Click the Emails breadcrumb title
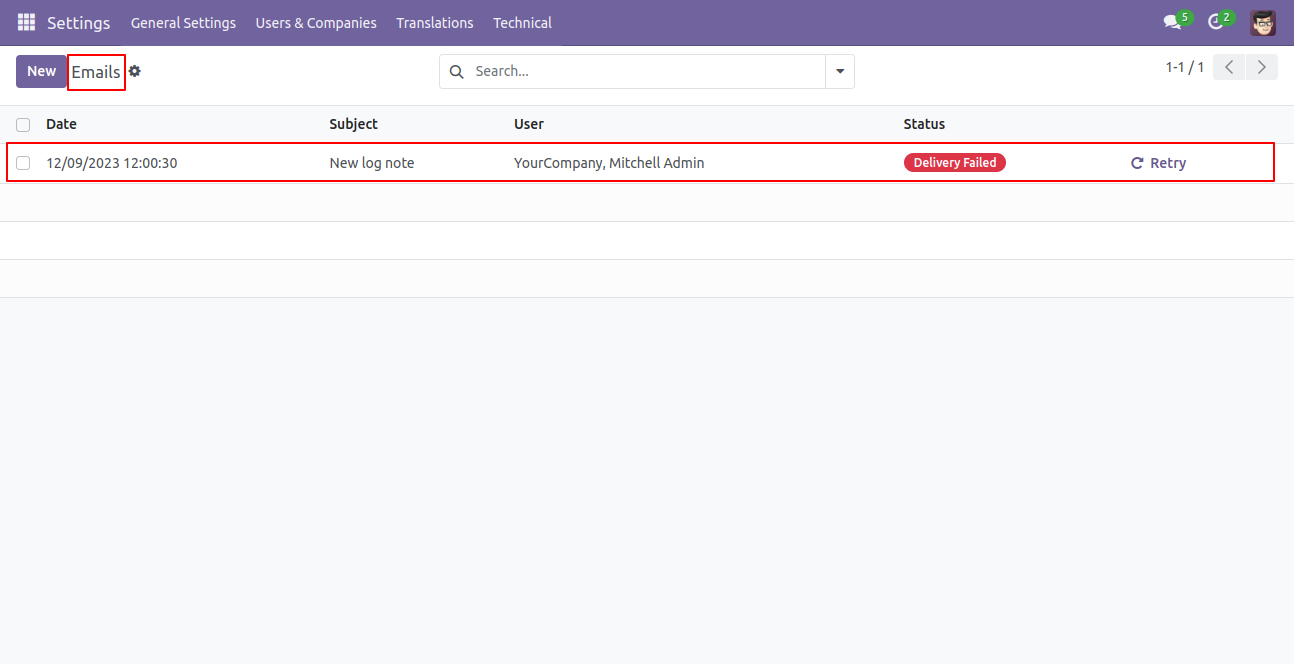Image resolution: width=1294 pixels, height=664 pixels. 96,72
